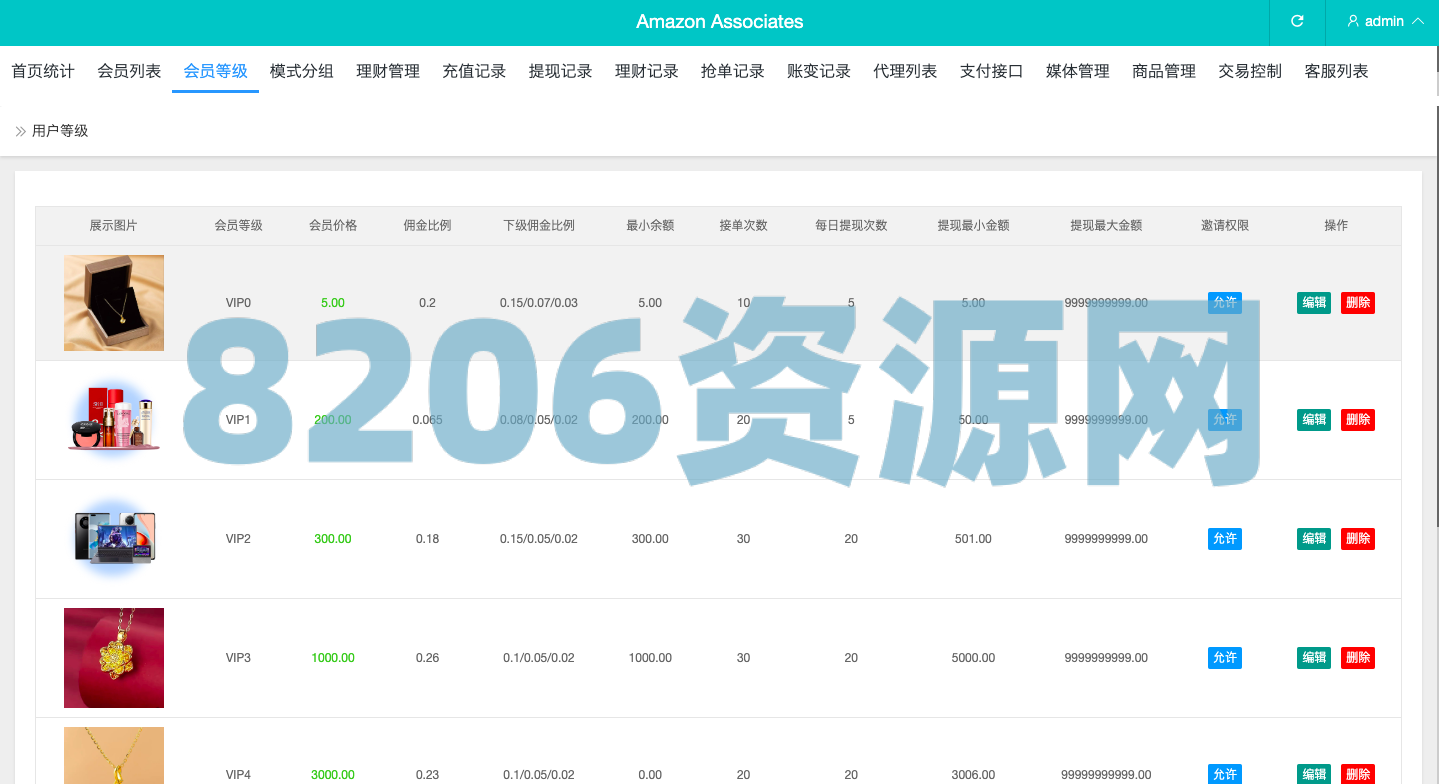The width and height of the screenshot is (1439, 784).
Task: Delete the VIP2 level with 删除
Action: pos(1358,539)
